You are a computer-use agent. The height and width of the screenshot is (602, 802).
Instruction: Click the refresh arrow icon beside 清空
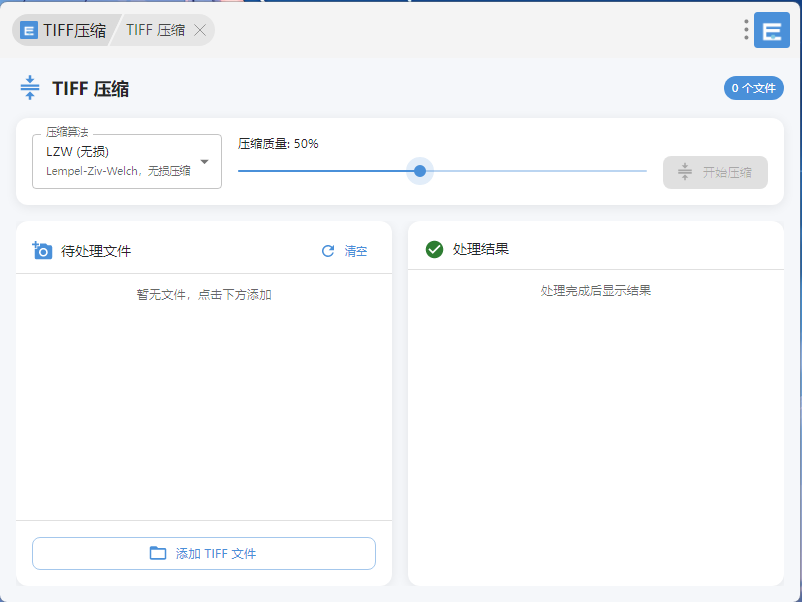328,251
